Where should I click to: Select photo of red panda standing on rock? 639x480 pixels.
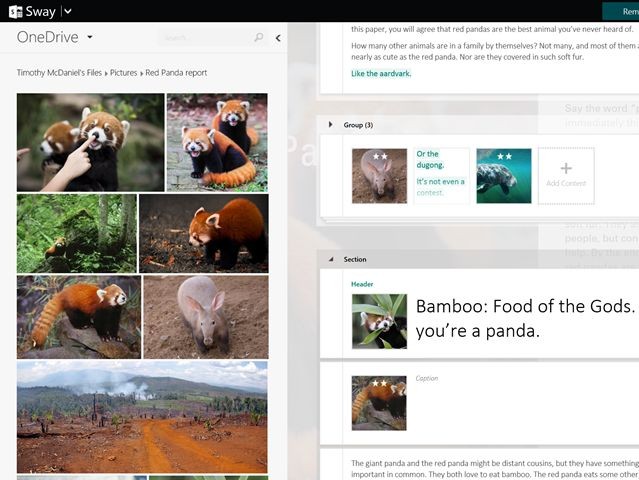pyautogui.click(x=79, y=317)
